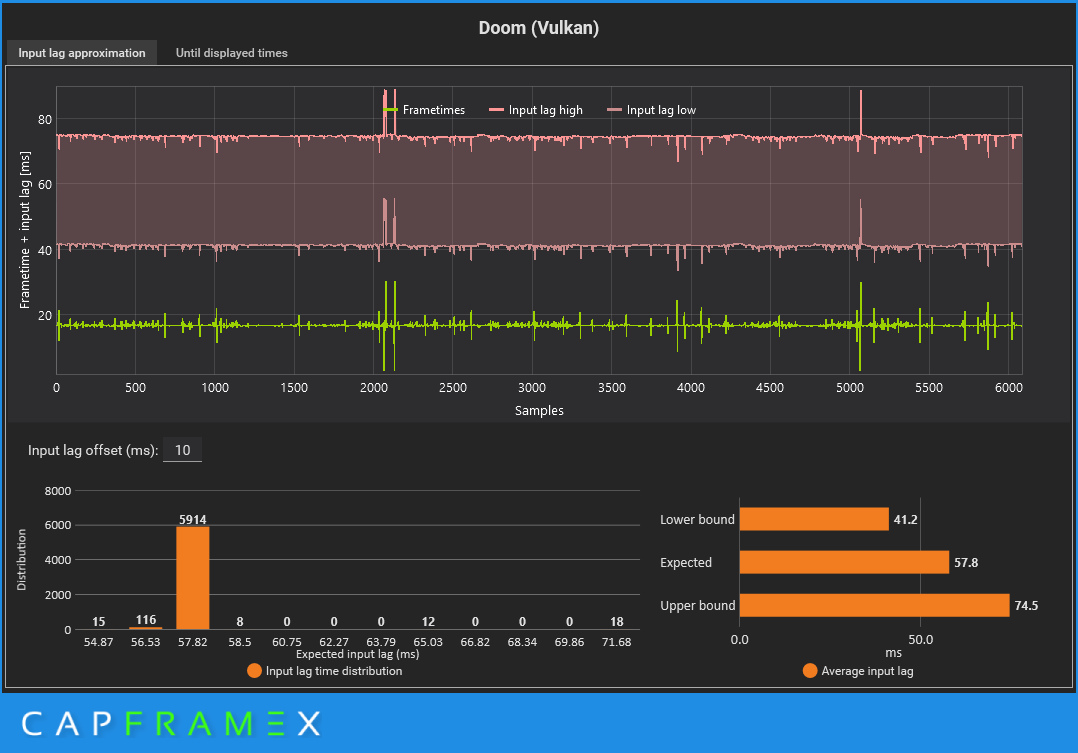Viewport: 1078px width, 753px height.
Task: Click the CAPFRAMEX logo
Action: pyautogui.click(x=170, y=723)
